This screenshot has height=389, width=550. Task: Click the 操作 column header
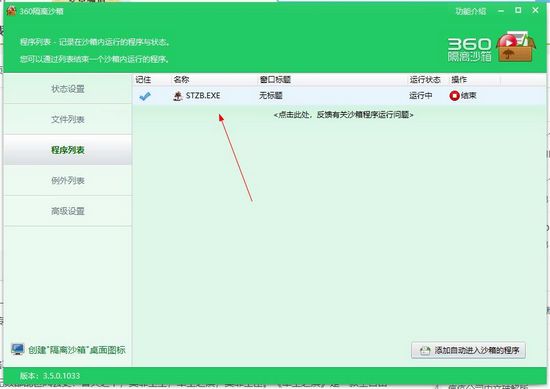(459, 80)
